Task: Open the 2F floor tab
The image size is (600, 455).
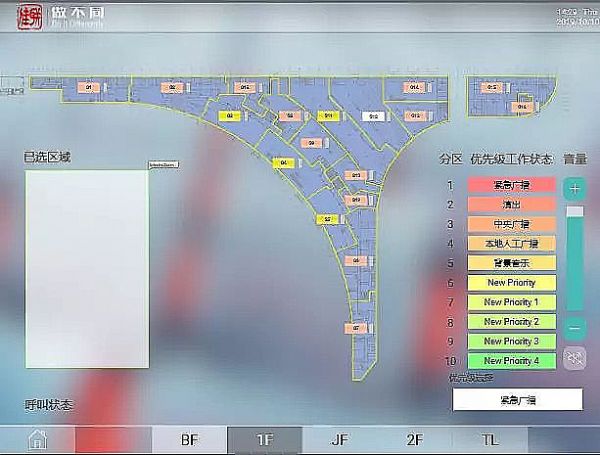Action: pos(415,440)
